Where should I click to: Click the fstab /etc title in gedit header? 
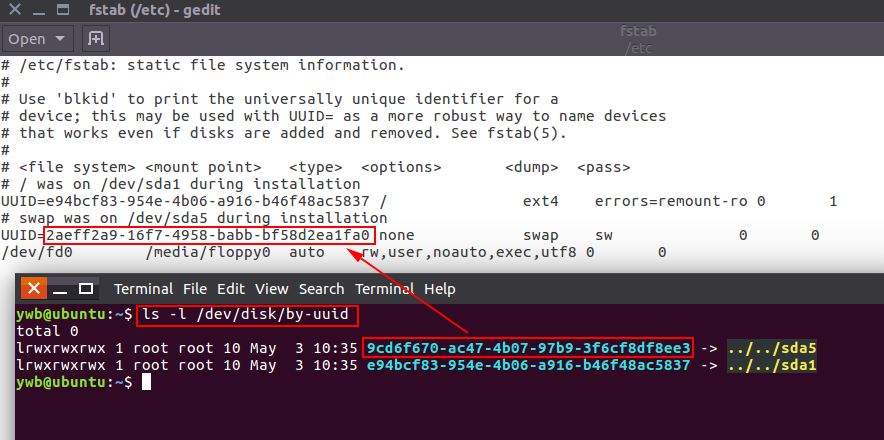638,39
